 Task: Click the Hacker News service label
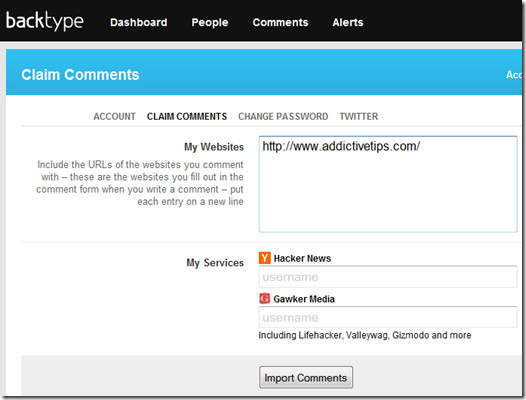point(302,258)
